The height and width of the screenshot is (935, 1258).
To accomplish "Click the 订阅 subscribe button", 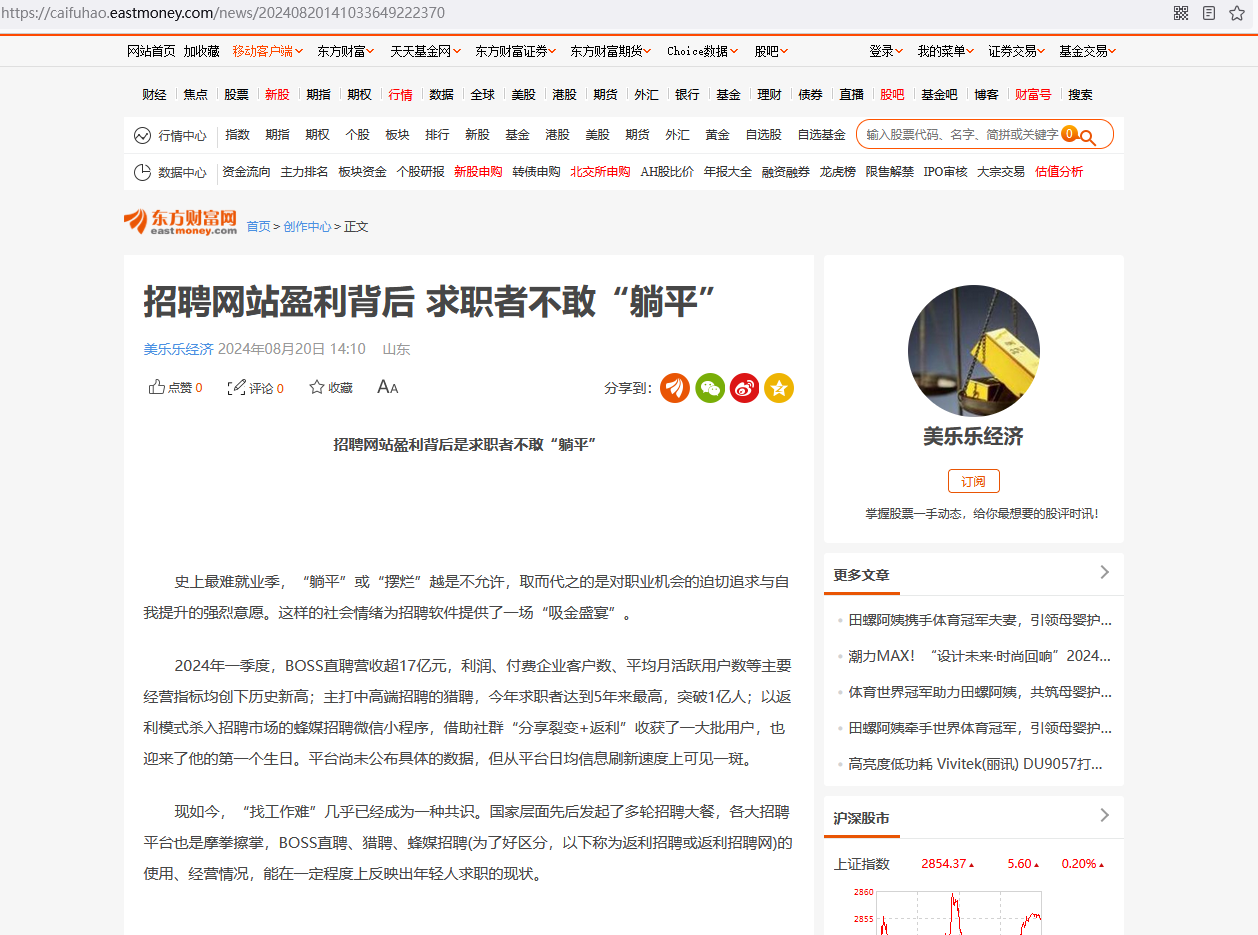I will click(973, 481).
